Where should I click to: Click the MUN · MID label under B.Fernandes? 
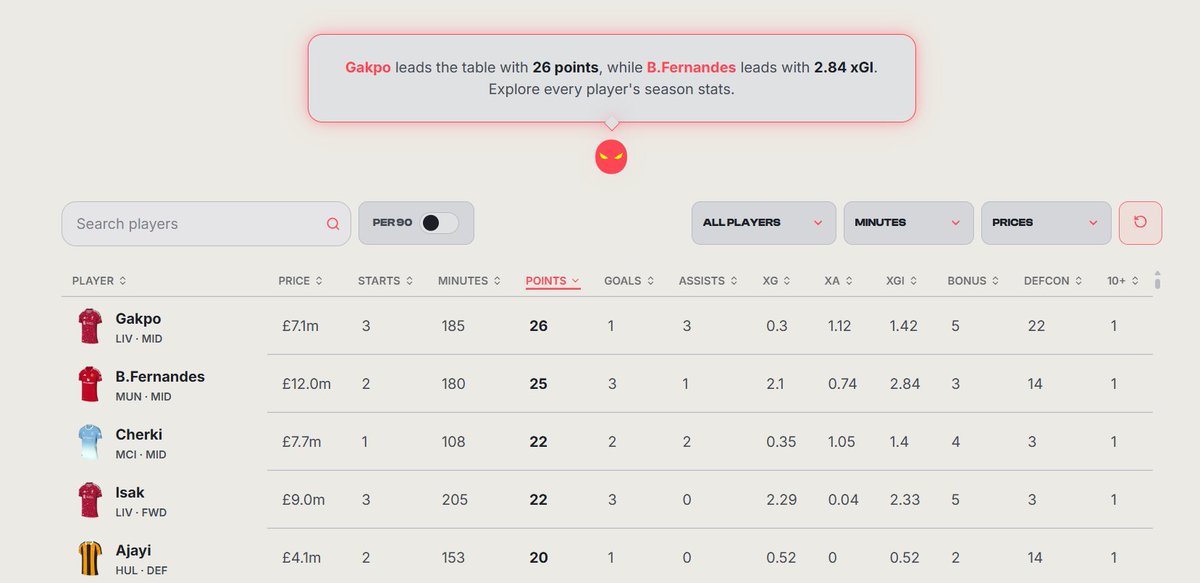(144, 397)
